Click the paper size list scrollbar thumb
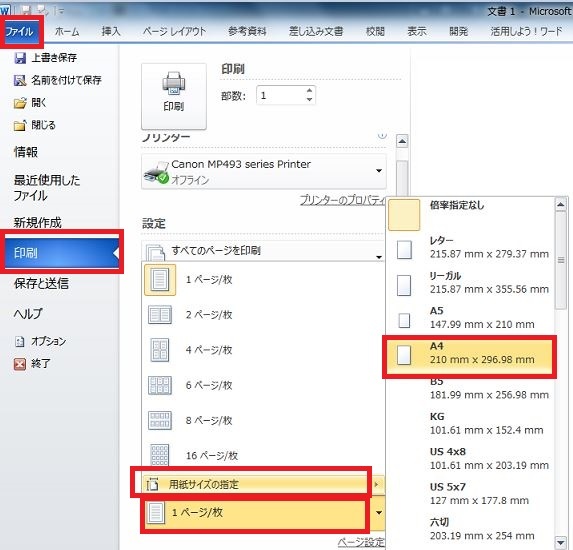The width and height of the screenshot is (573, 550). point(561,260)
